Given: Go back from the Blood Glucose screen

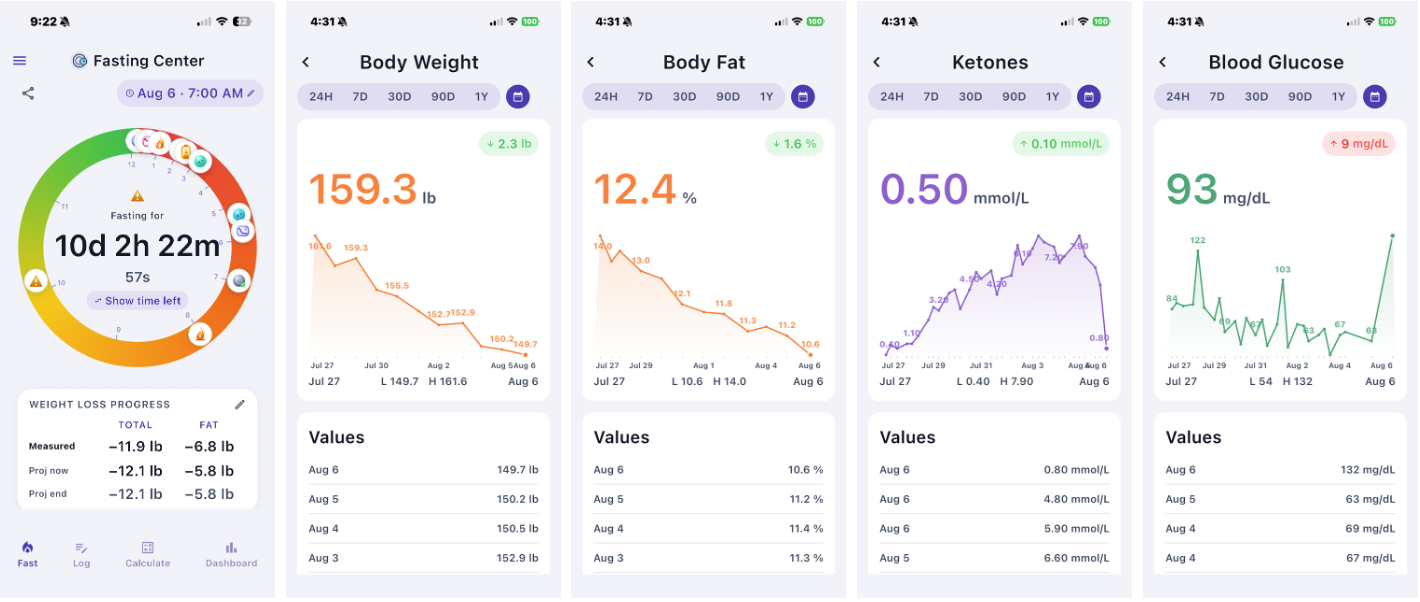Looking at the screenshot, I should click(x=1163, y=62).
